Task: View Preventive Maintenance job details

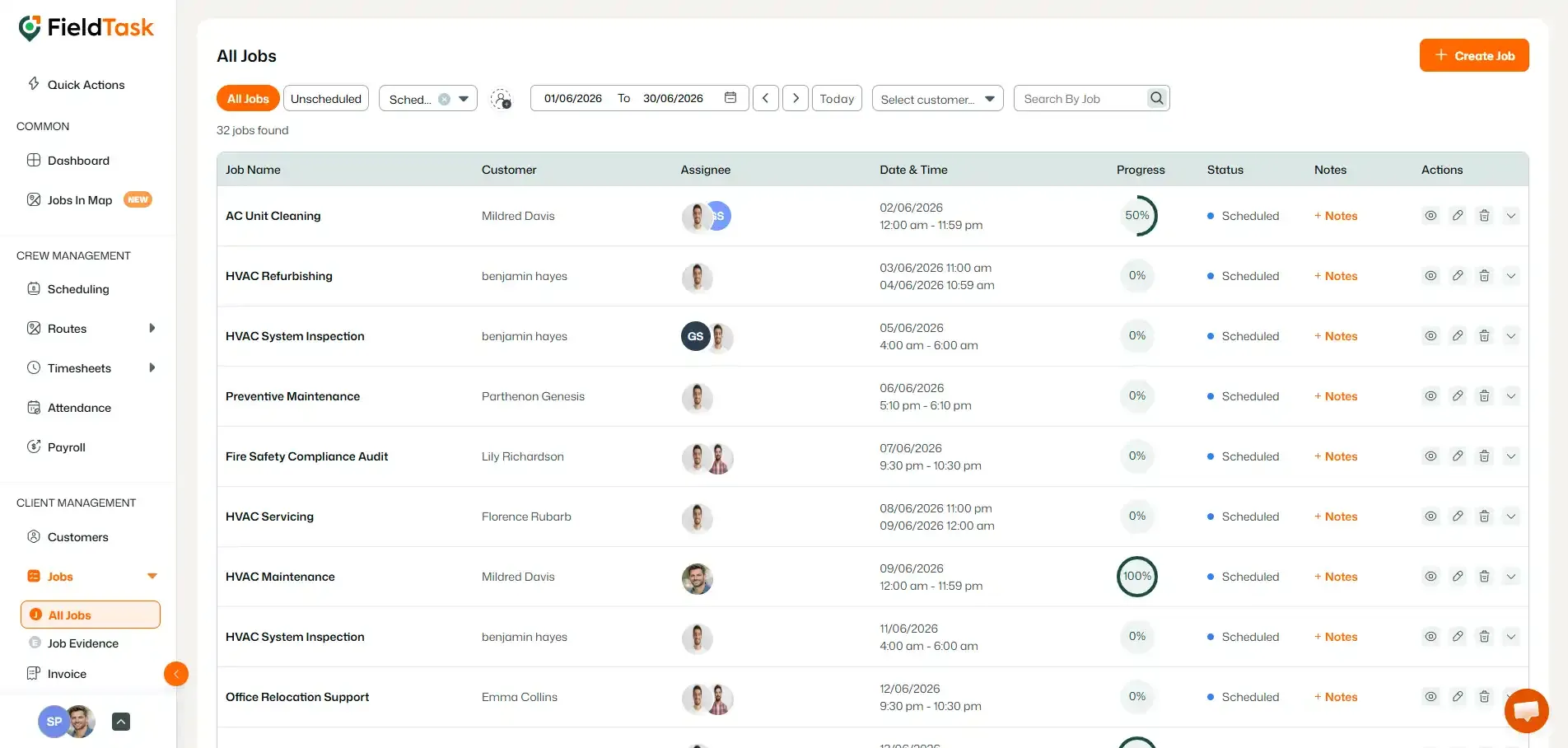Action: coord(1431,396)
